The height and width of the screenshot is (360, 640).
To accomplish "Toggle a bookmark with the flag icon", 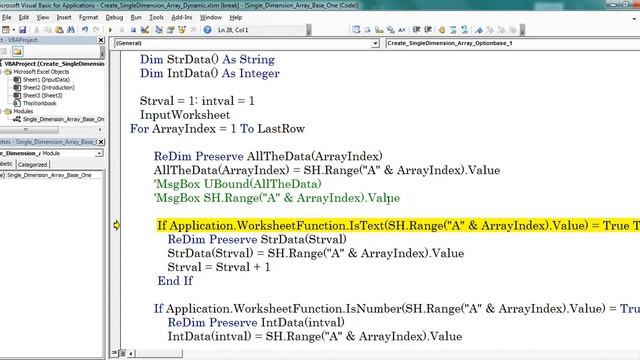I will pyautogui.click(x=478, y=30).
